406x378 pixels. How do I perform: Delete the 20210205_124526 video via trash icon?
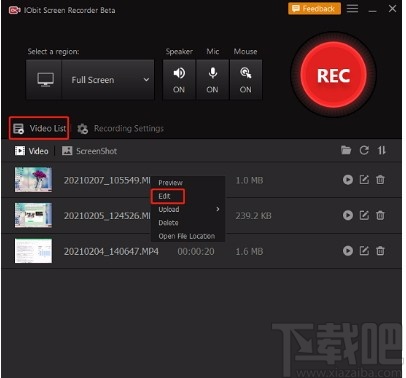[x=380, y=215]
